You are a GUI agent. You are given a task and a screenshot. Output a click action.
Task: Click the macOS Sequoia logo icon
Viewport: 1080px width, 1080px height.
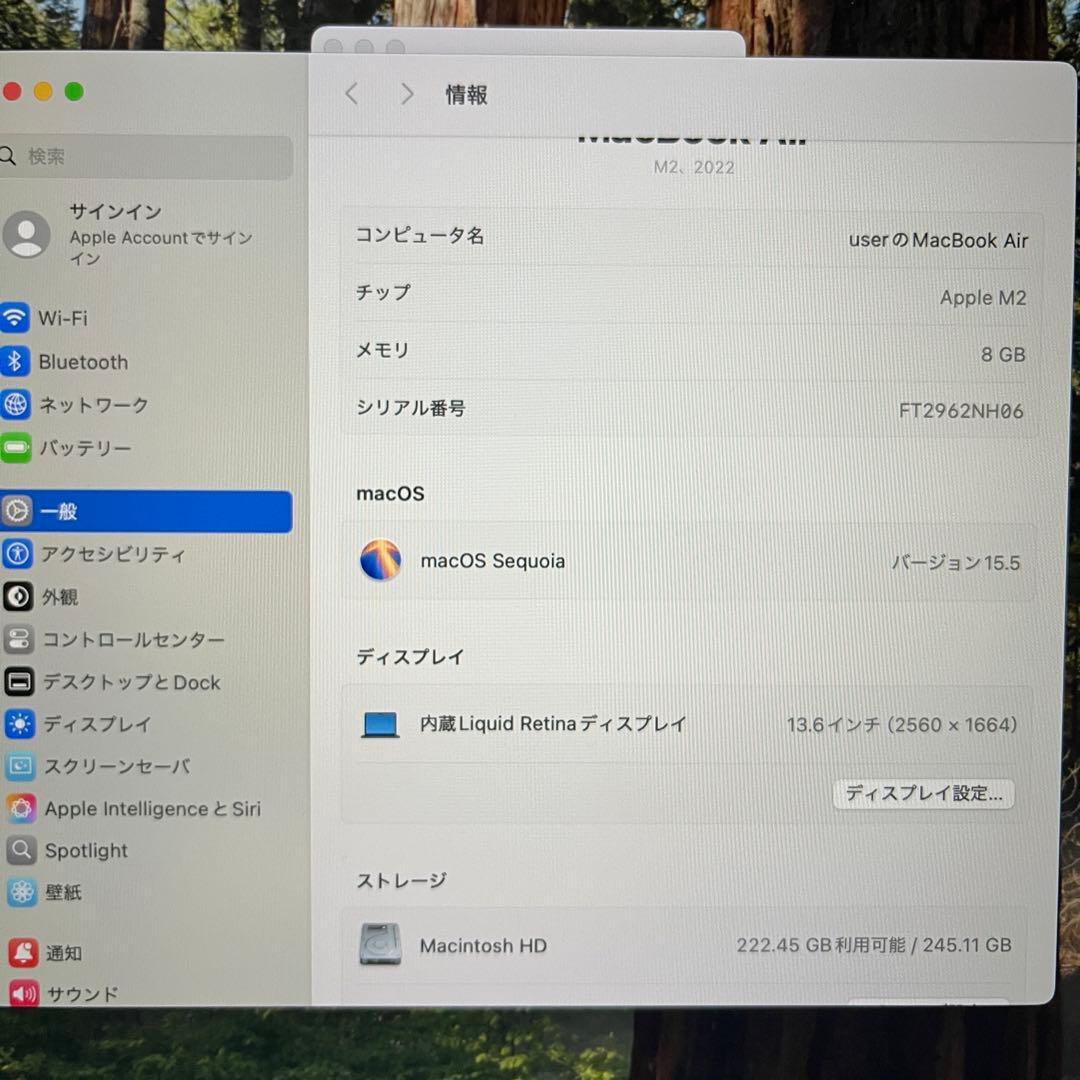tap(380, 560)
